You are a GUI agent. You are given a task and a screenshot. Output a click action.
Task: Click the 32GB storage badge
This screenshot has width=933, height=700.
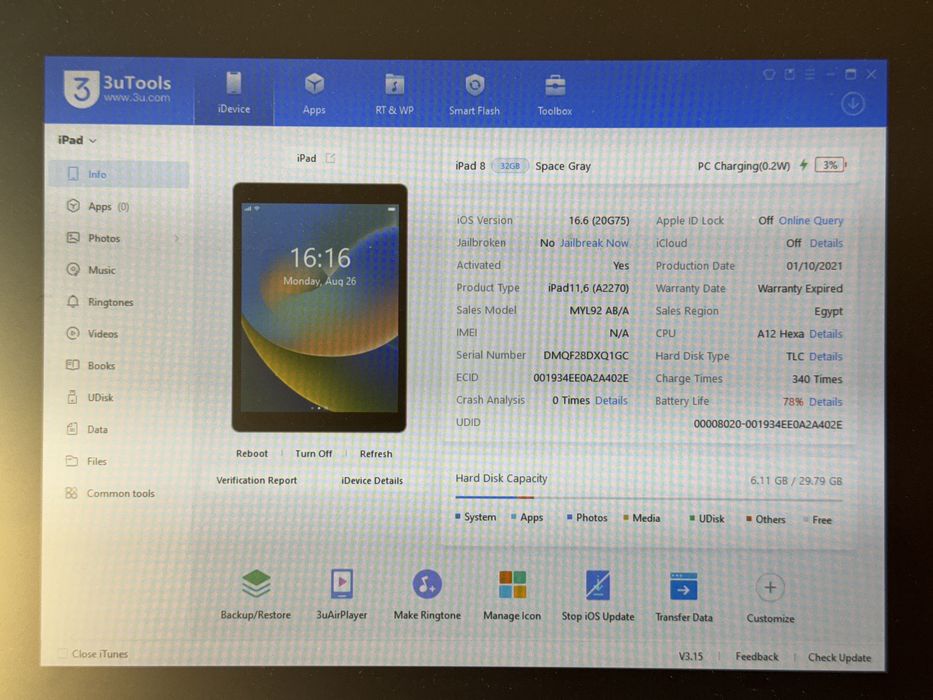tap(510, 166)
